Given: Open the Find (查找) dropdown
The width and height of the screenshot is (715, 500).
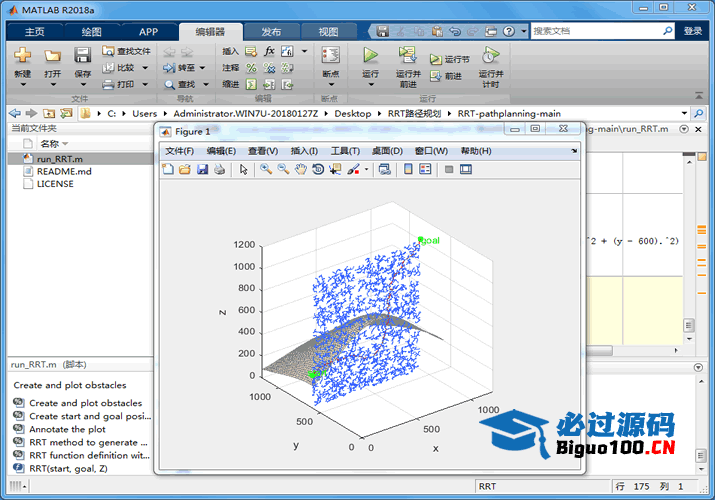Looking at the screenshot, I should 206,84.
